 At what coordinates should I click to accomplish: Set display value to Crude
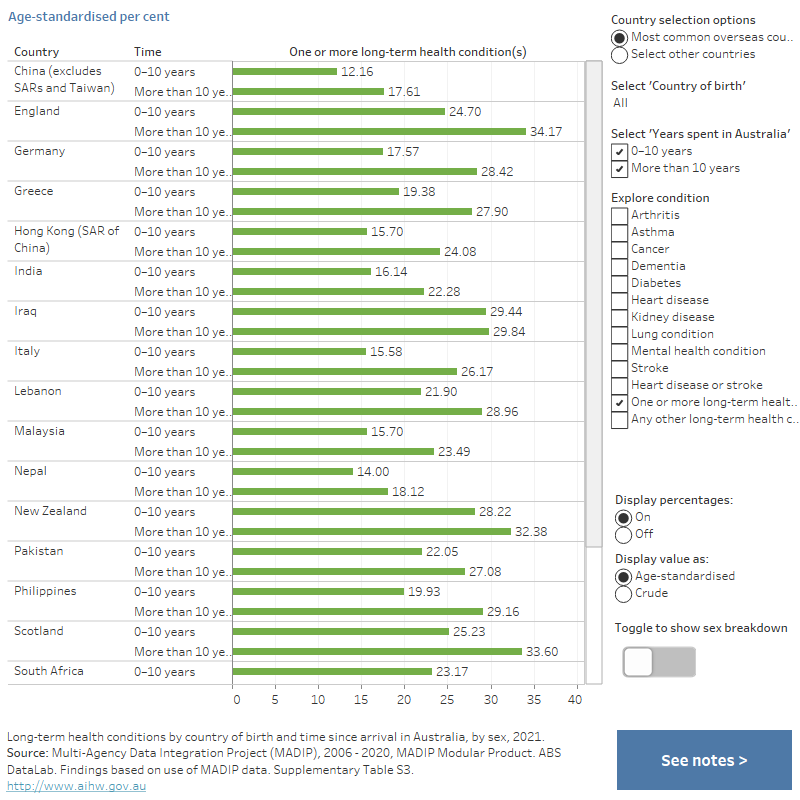[x=619, y=593]
